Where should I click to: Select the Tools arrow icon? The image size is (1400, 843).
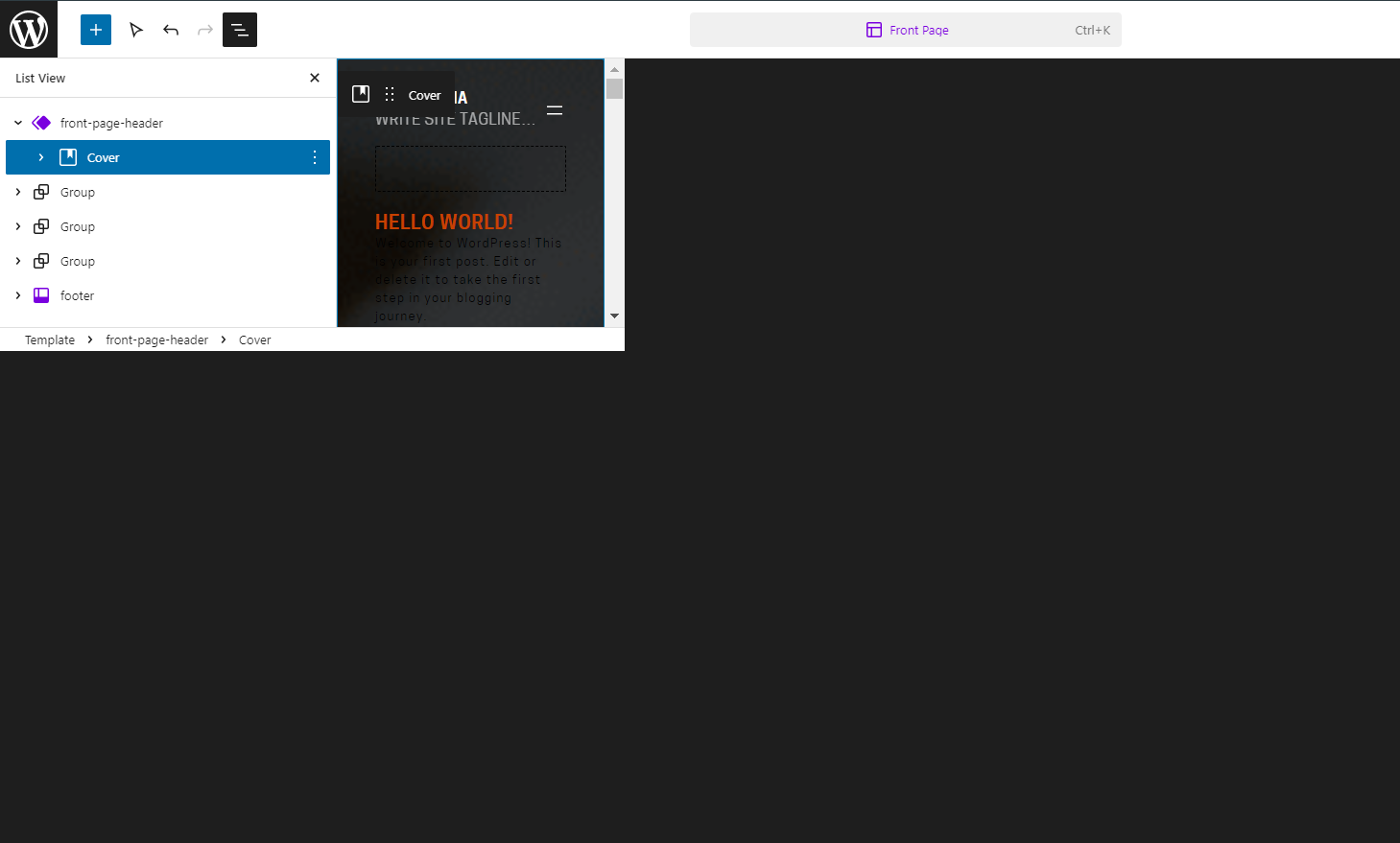pyautogui.click(x=136, y=30)
